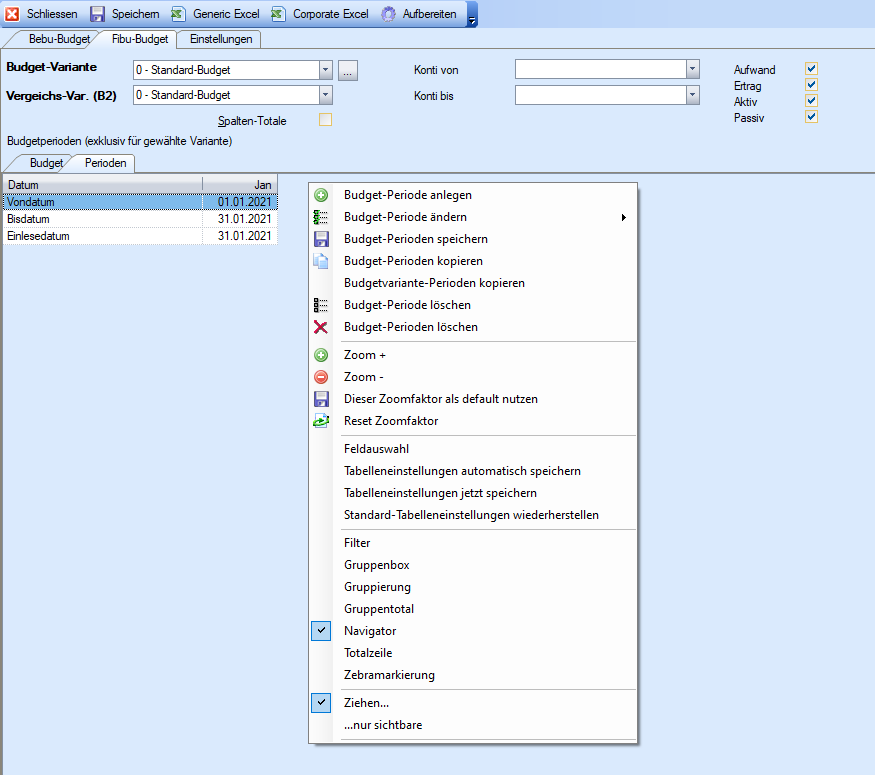Open the Budget-Variante dropdown
875x775 pixels.
point(325,70)
